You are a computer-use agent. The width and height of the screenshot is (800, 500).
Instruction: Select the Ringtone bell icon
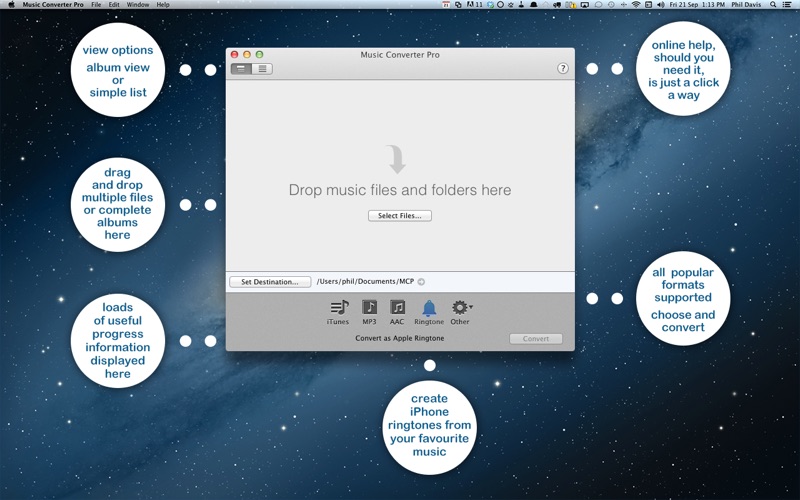[429, 308]
